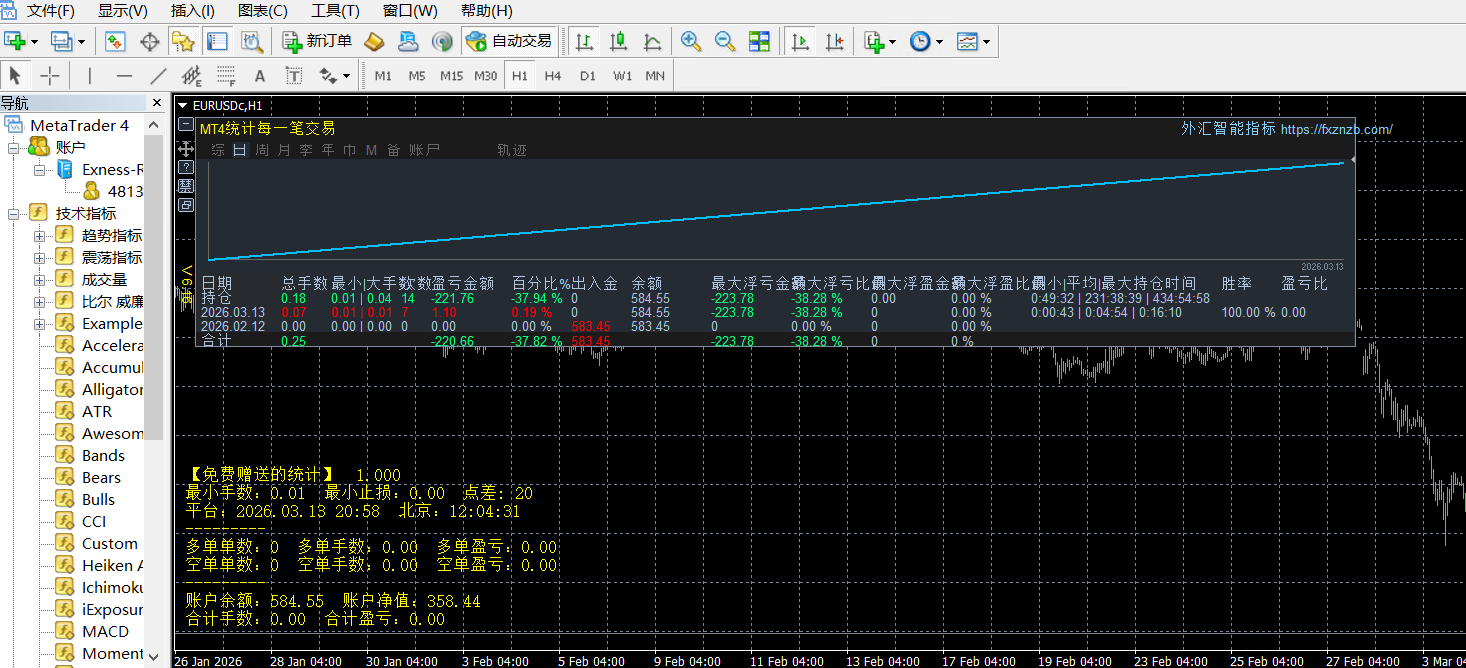This screenshot has width=1466, height=668.
Task: Open the fxznzb.com link in chart
Action: (x=1336, y=129)
